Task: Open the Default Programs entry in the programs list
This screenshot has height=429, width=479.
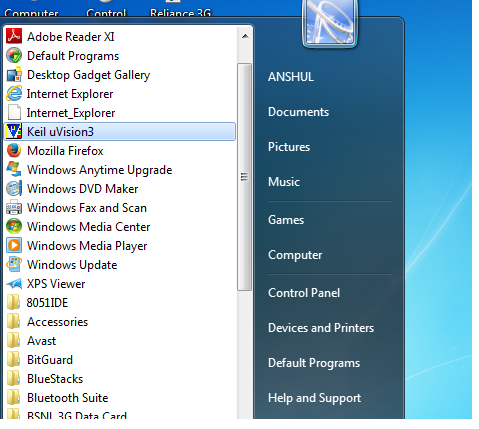Action: (x=73, y=56)
